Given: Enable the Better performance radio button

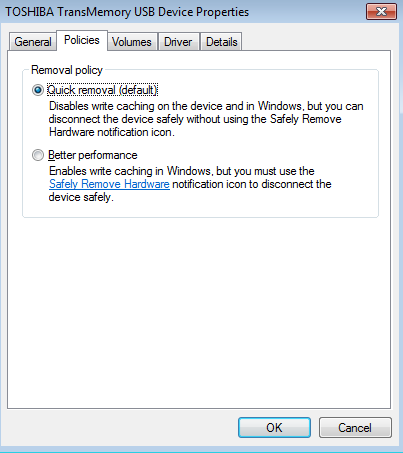Looking at the screenshot, I should point(38,155).
